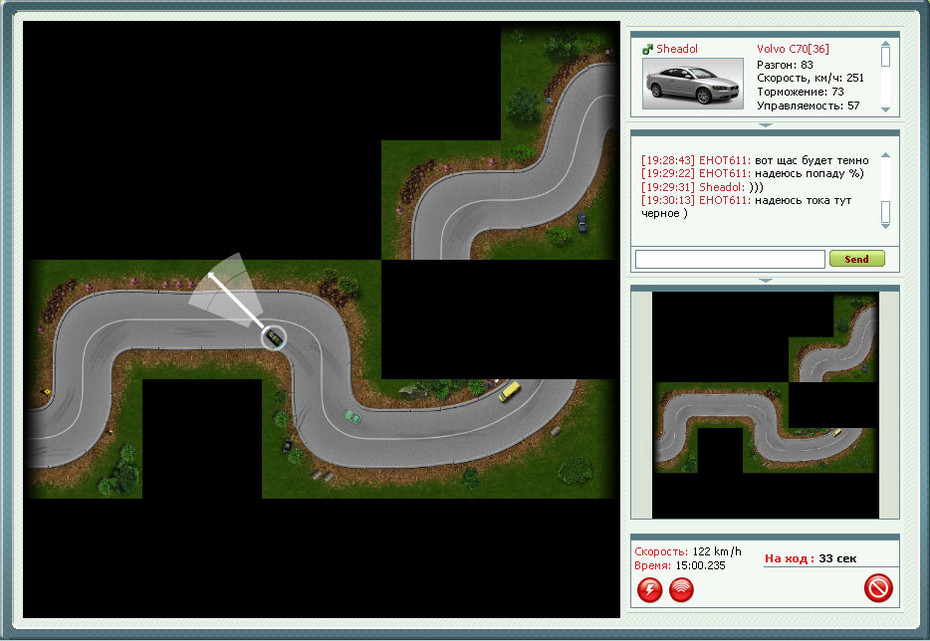The height and width of the screenshot is (641, 930).
Task: Click the 'надеюсь попаду %)' chat message
Action: pos(809,173)
